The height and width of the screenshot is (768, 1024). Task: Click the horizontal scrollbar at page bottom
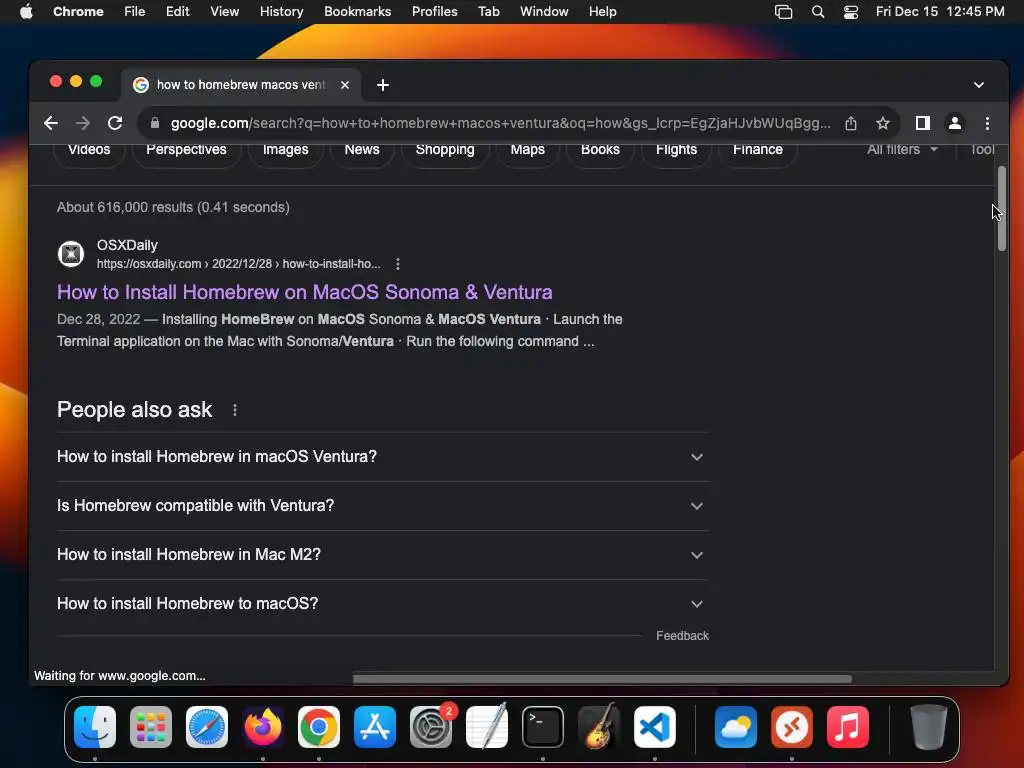click(x=602, y=679)
